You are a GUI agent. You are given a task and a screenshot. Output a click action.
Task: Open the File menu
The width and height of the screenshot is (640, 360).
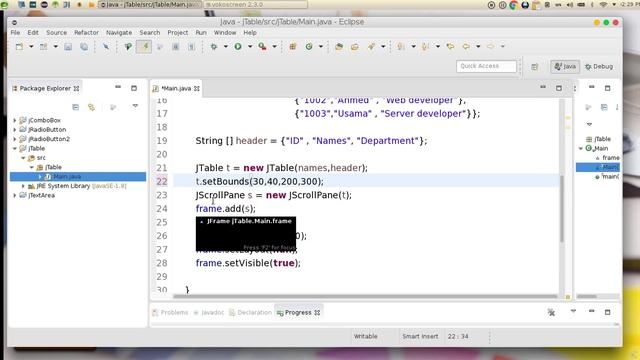tap(15, 33)
